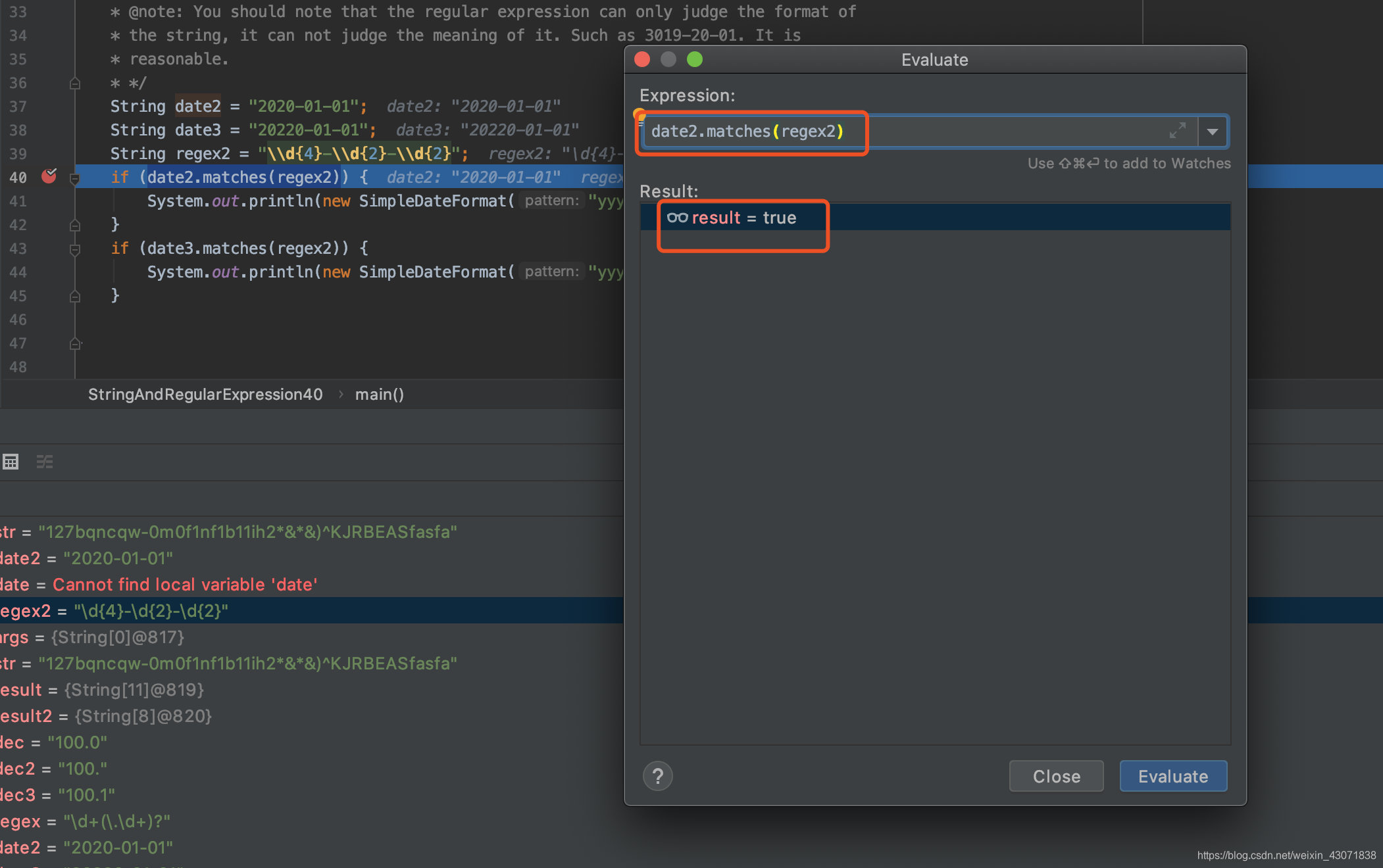The height and width of the screenshot is (868, 1383).
Task: Click the yellow minimize button of Evaluate window
Action: point(668,59)
